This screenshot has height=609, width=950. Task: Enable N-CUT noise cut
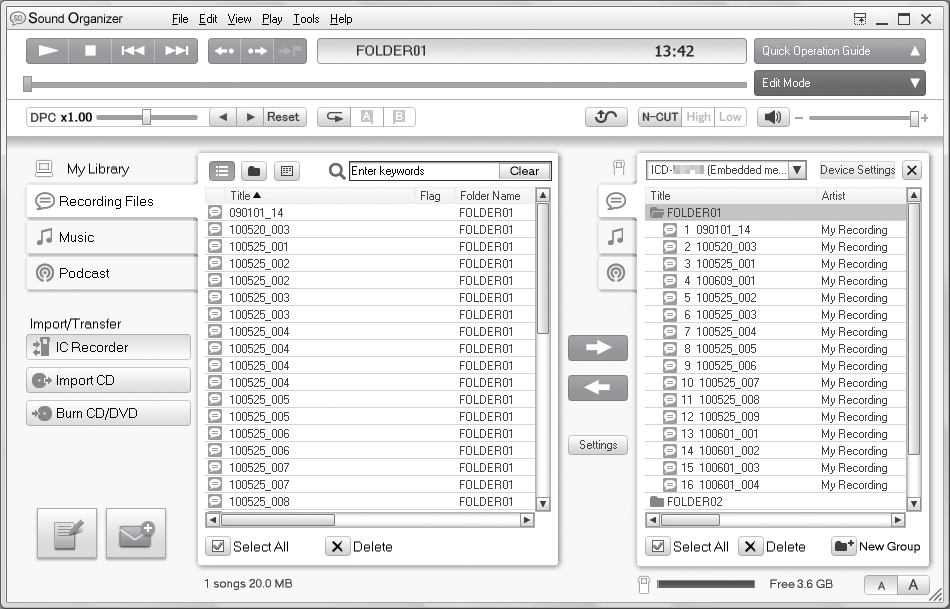(x=660, y=117)
